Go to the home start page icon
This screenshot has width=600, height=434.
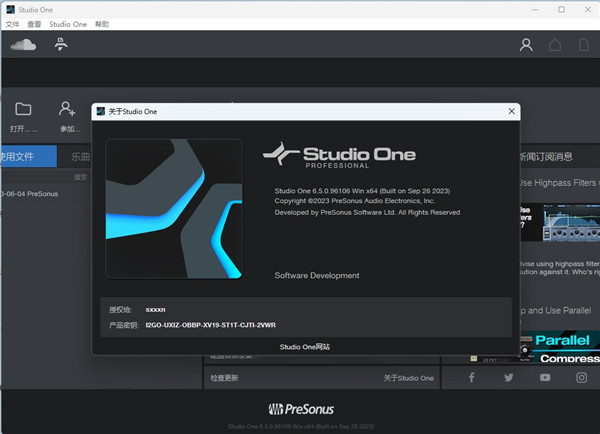pos(555,45)
